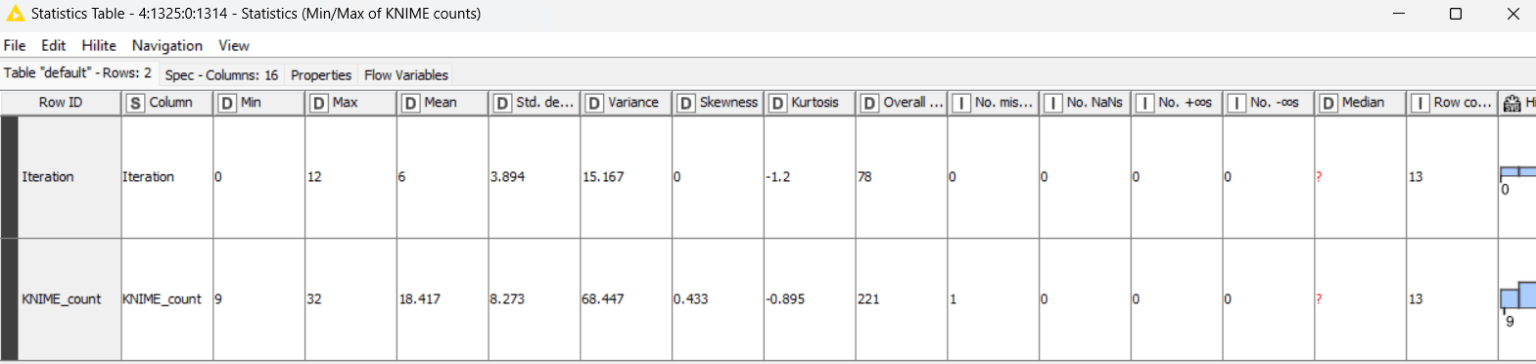The width and height of the screenshot is (1536, 364).
Task: Switch to the Flow Variables tab
Action: tap(406, 75)
